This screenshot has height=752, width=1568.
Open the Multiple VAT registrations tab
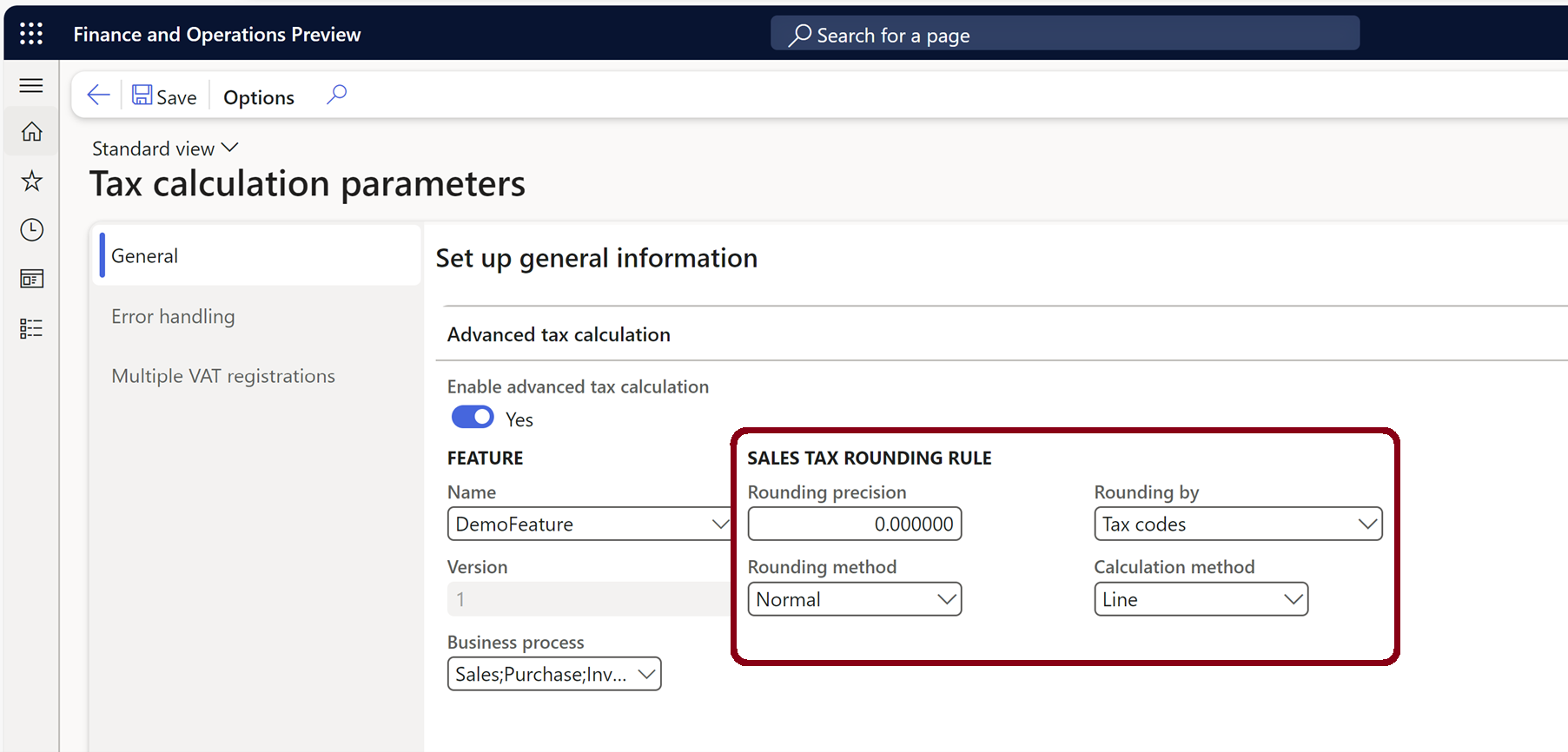tap(223, 376)
